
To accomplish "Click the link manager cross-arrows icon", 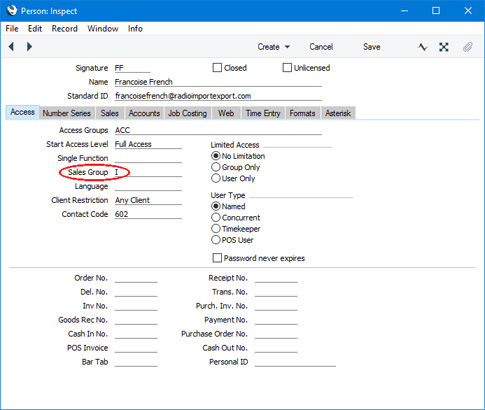I will point(444,47).
